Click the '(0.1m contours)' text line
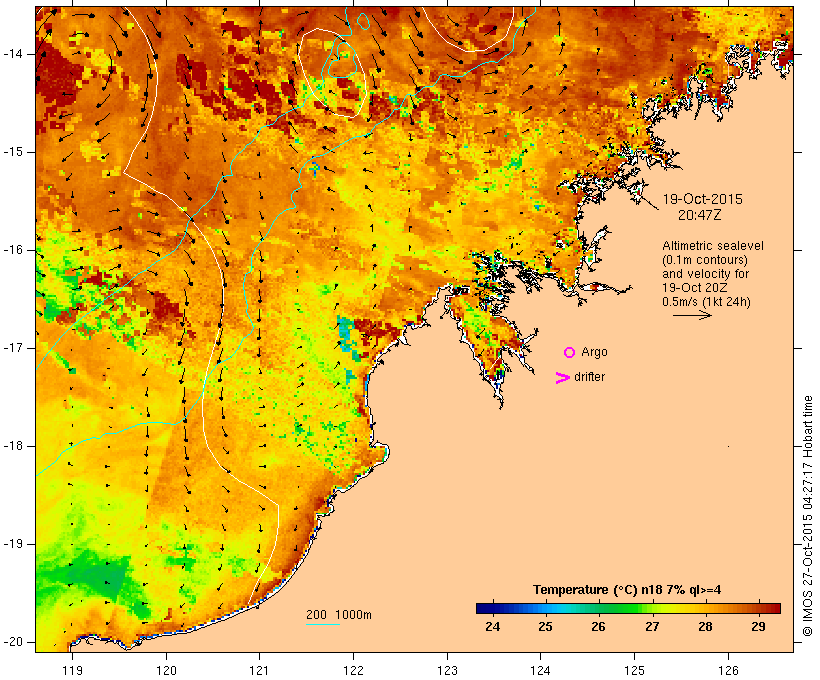This screenshot has width=820, height=680. tap(704, 260)
